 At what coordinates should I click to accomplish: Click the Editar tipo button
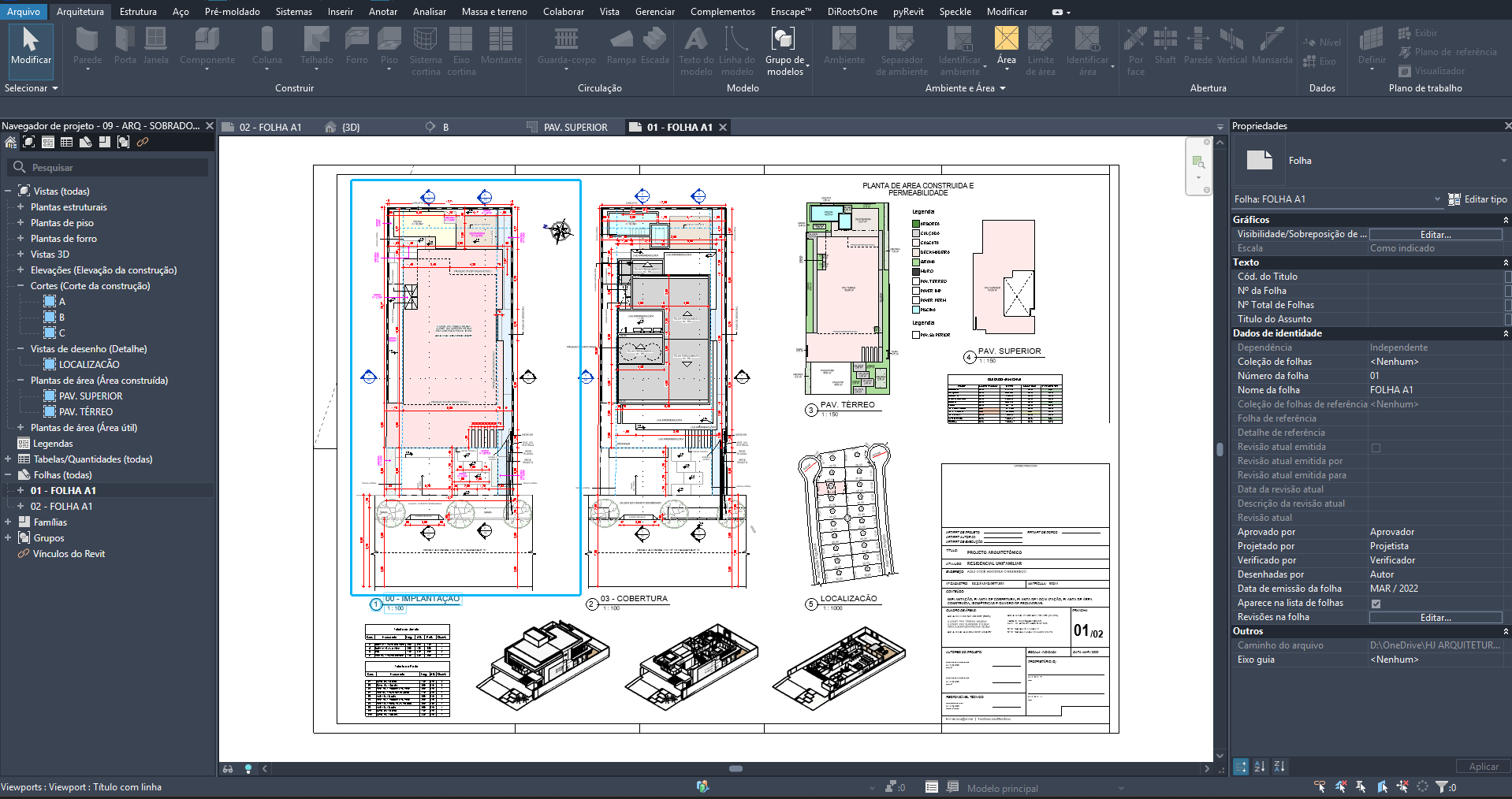point(1478,199)
